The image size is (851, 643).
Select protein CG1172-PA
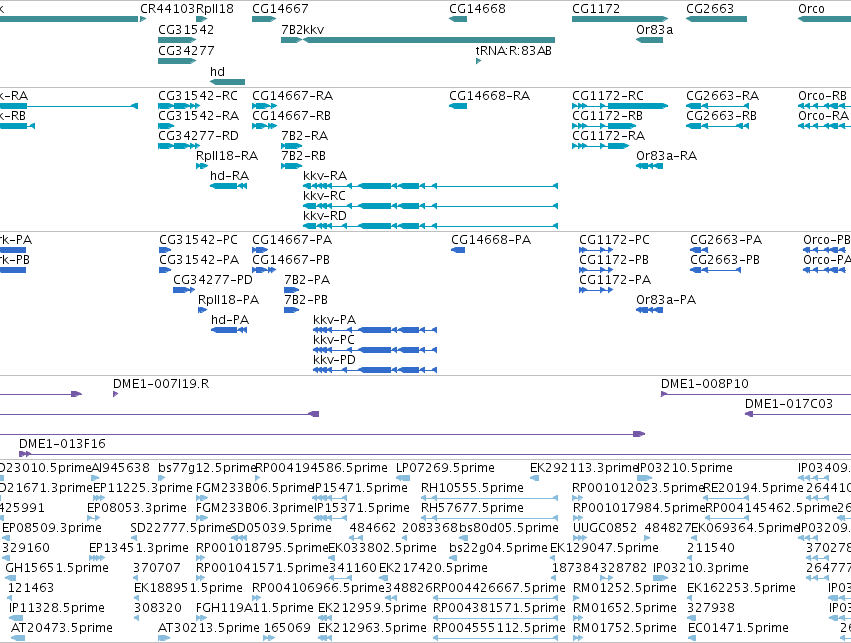click(x=596, y=290)
